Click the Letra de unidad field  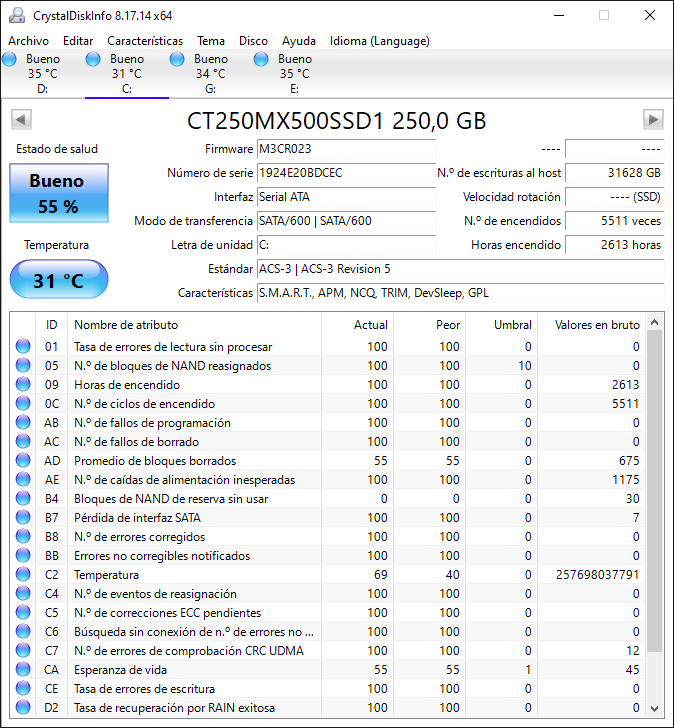click(346, 245)
